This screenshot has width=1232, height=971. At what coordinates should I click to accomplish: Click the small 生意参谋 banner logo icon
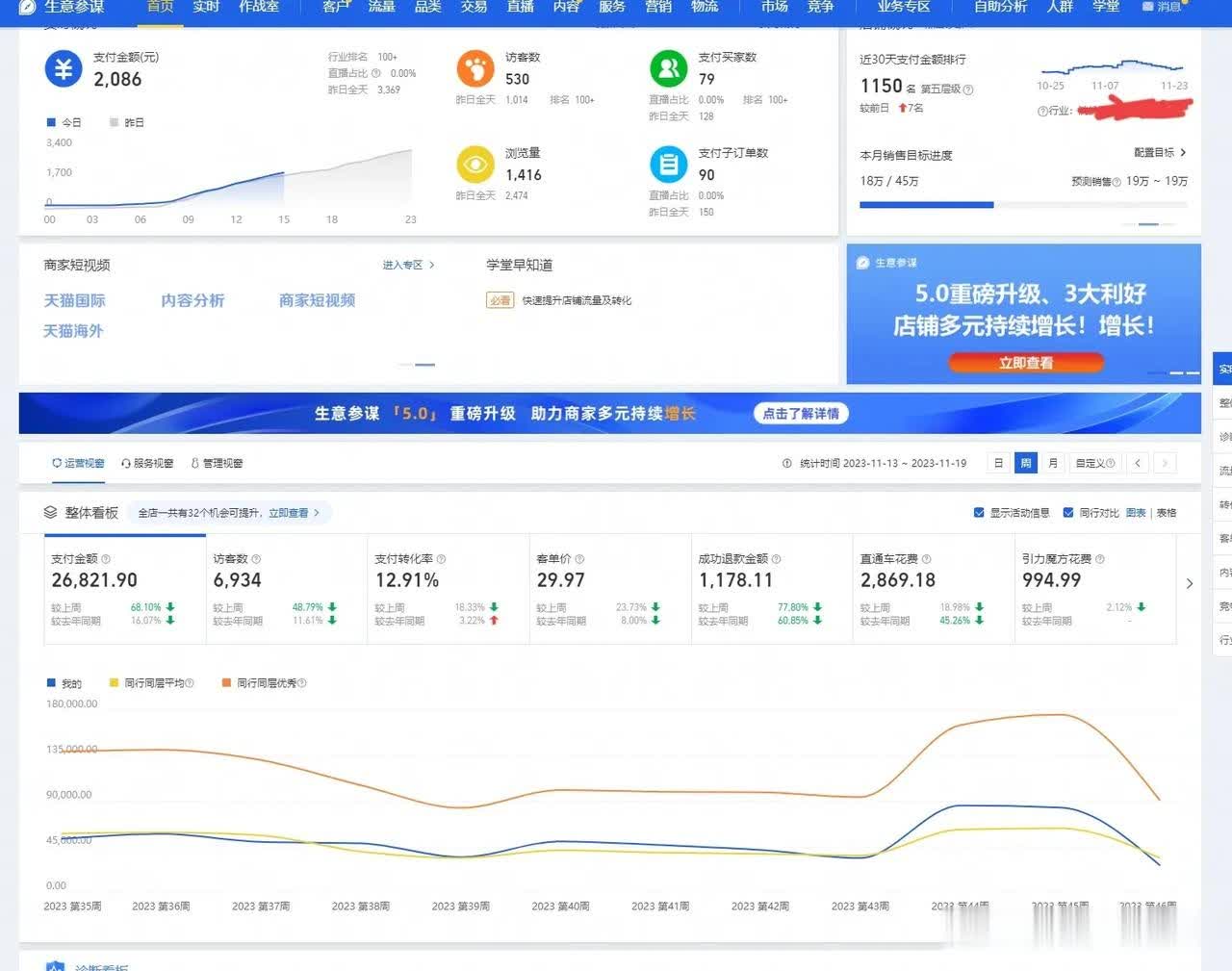(863, 263)
